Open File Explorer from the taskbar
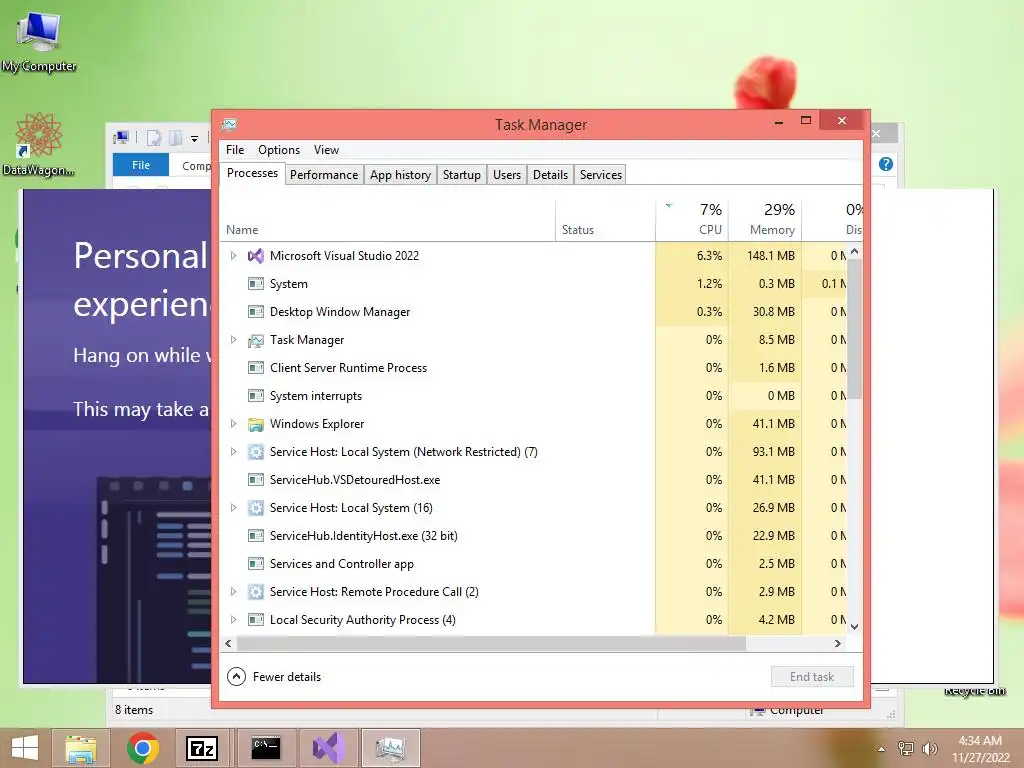The image size is (1024, 768). click(x=80, y=748)
